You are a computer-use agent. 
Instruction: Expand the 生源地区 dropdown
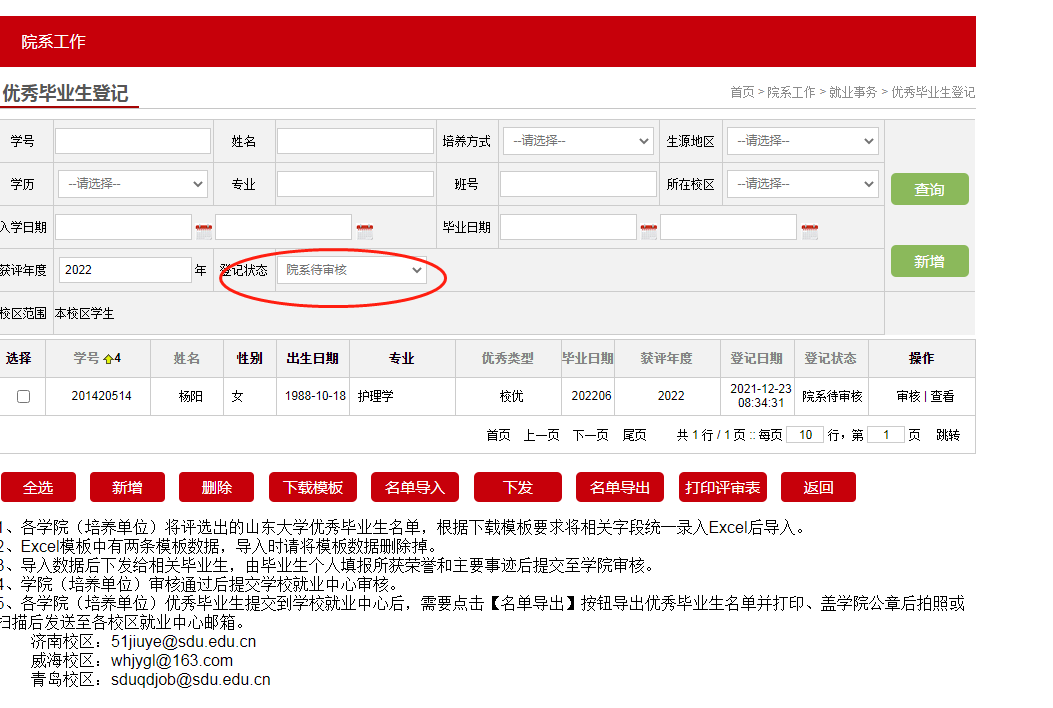click(x=802, y=142)
